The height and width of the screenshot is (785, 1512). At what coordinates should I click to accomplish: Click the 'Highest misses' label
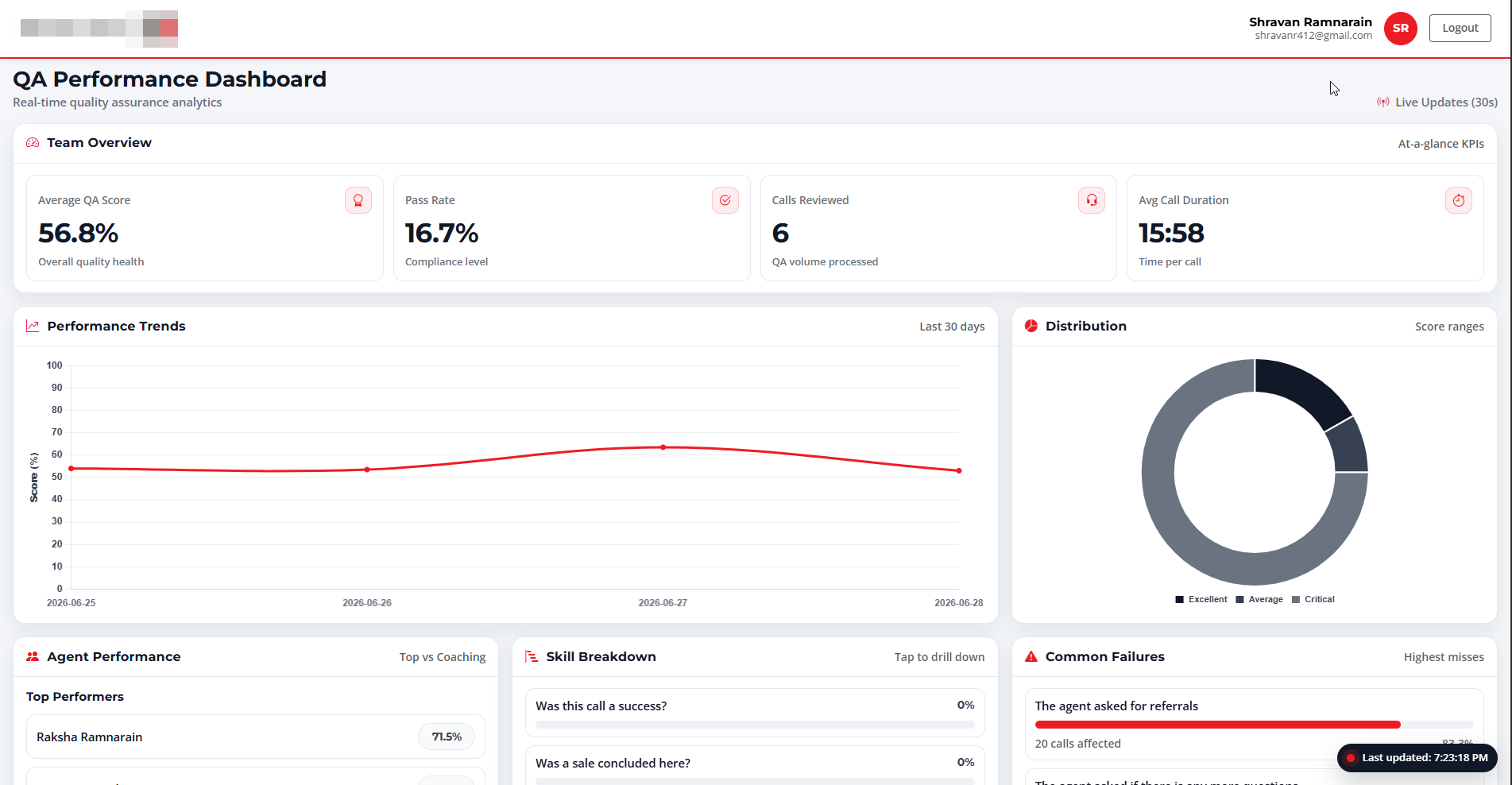point(1444,657)
